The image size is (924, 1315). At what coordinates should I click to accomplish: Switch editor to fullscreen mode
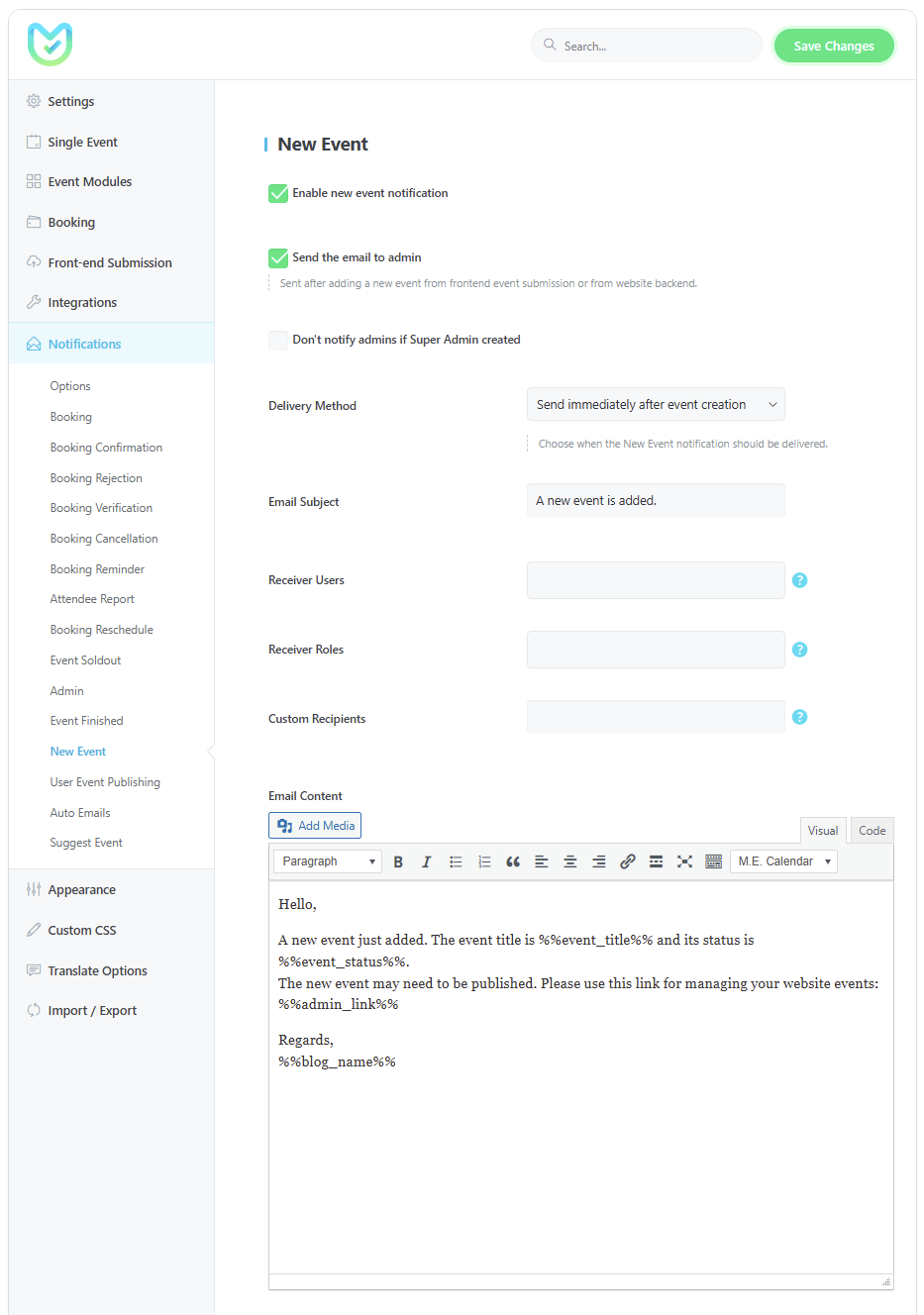point(684,861)
